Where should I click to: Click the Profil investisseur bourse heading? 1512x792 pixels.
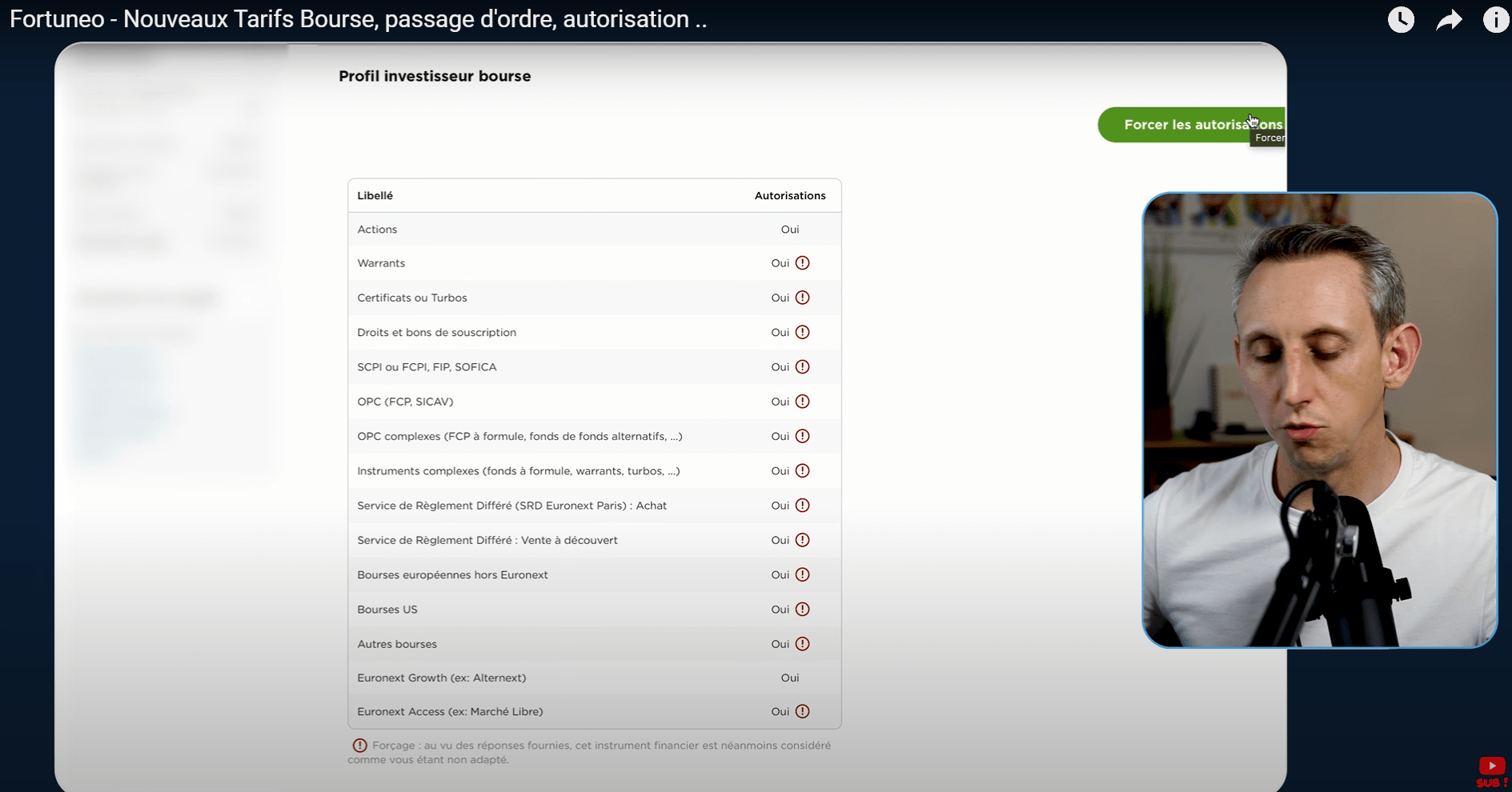[435, 76]
